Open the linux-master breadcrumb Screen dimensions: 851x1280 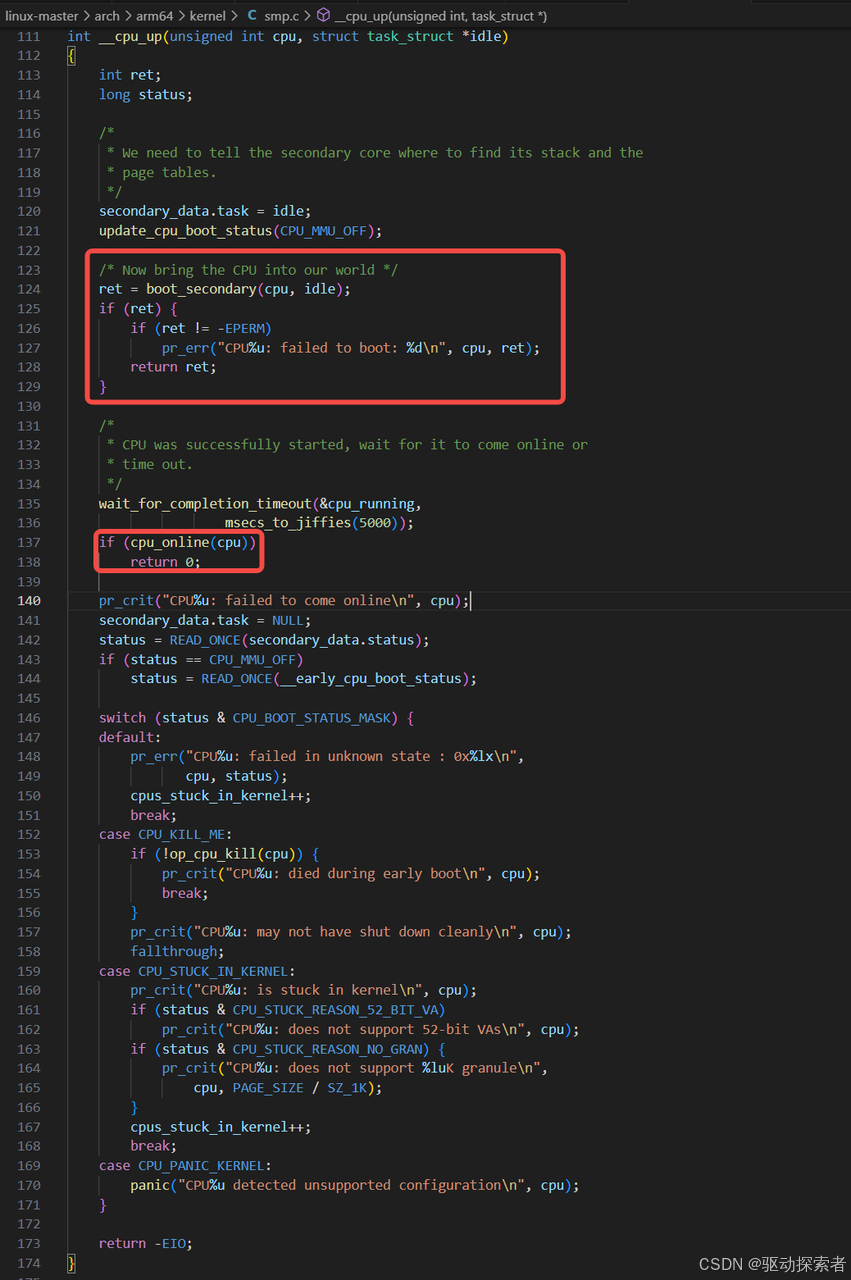41,16
